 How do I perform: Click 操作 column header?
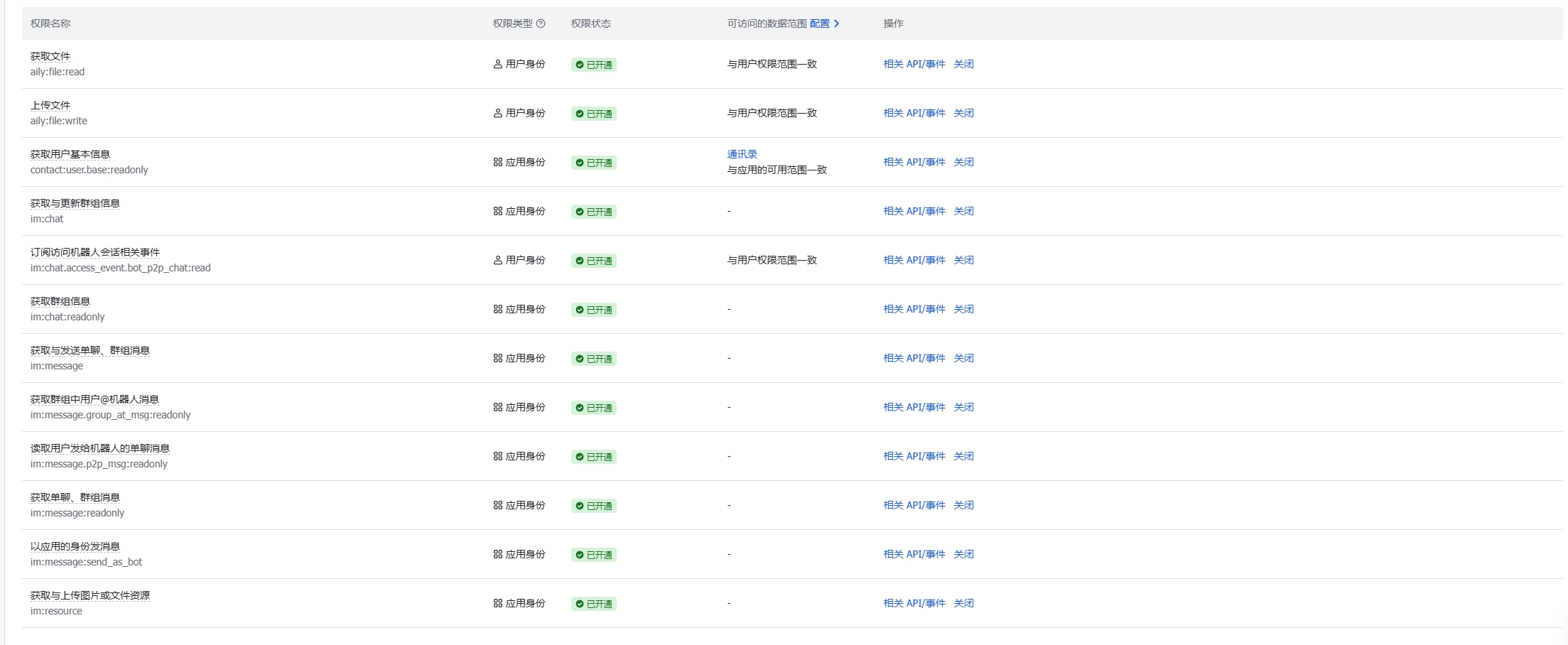coord(893,23)
